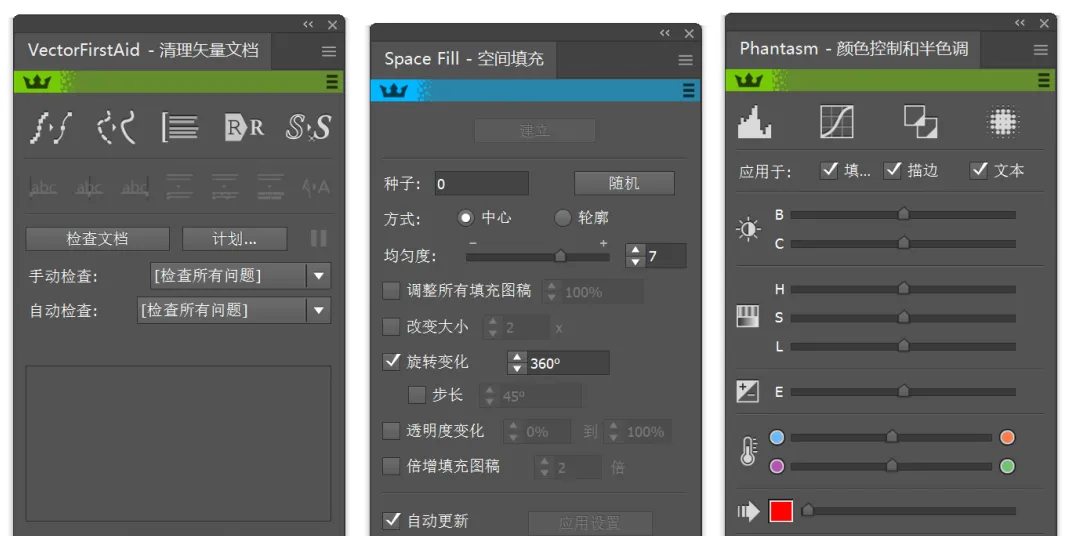Click the S·S outline text icon in VectorFirstAid
Screen dimensions: 1080x536
click(x=308, y=127)
